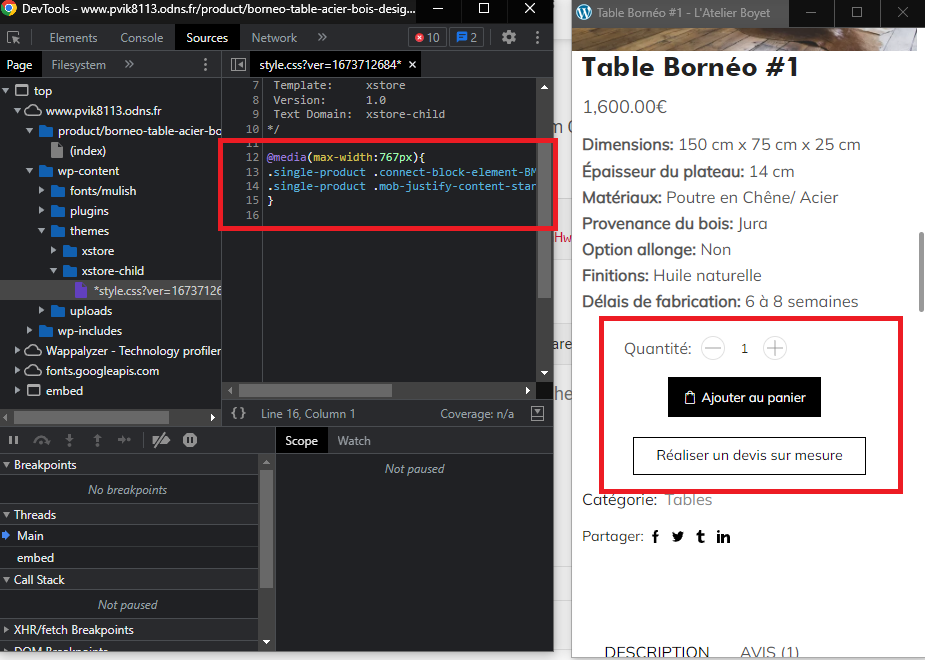Screen dimensions: 925x660
Task: Step out of current function icon
Action: pos(97,440)
